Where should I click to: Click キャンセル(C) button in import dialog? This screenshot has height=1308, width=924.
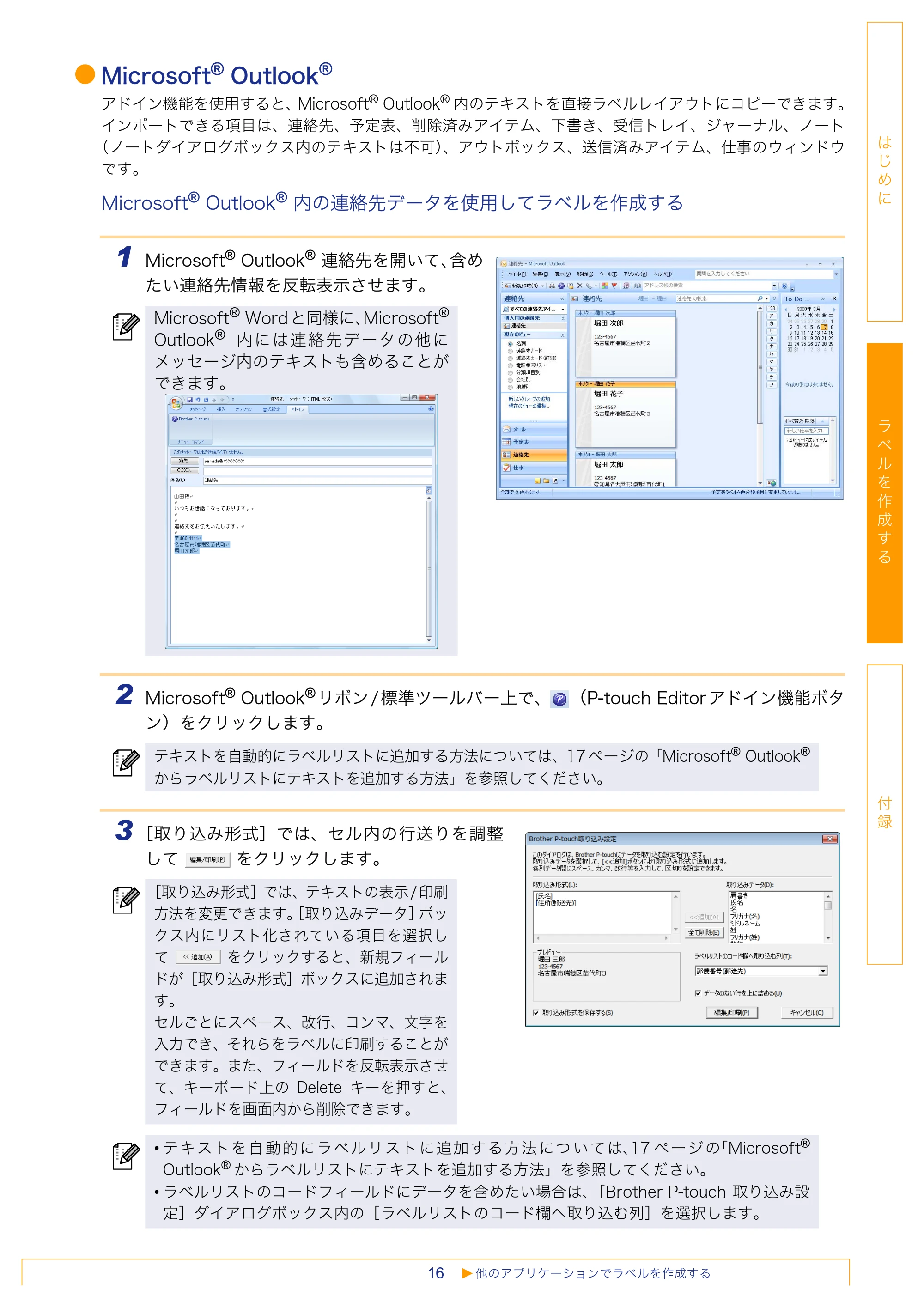click(x=807, y=1012)
